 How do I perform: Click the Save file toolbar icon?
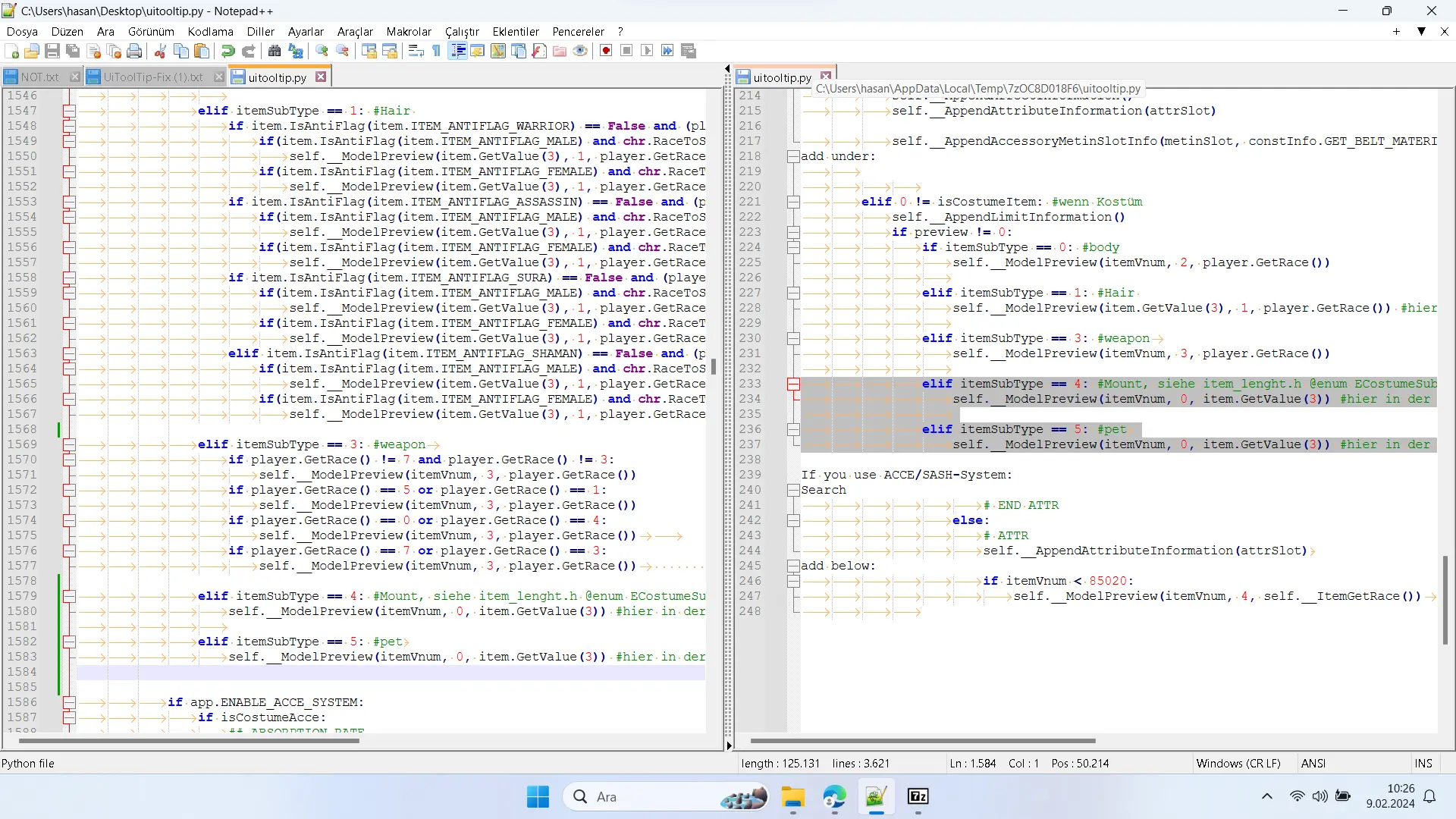[x=52, y=51]
